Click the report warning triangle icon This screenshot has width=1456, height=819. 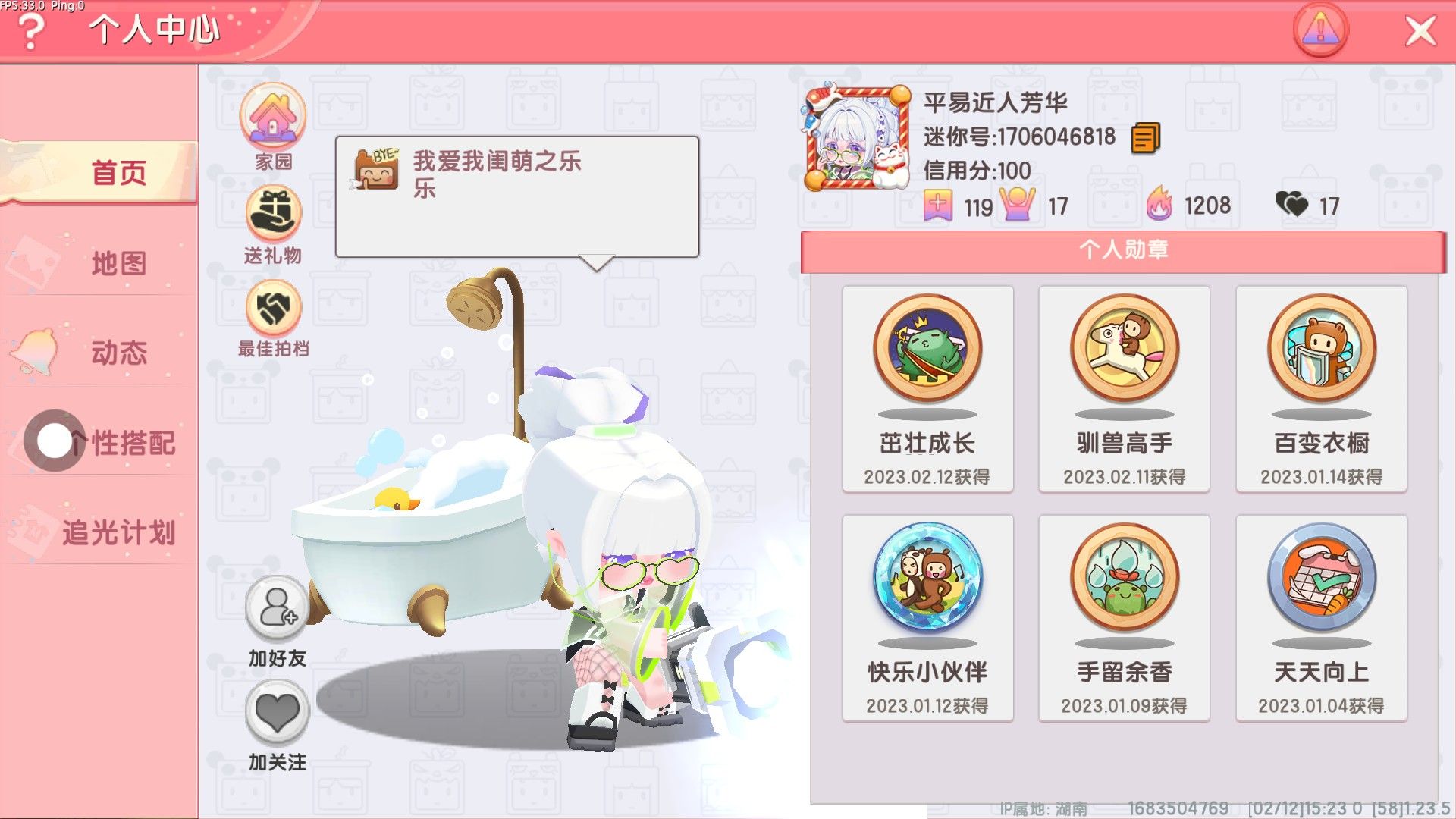tap(1320, 30)
